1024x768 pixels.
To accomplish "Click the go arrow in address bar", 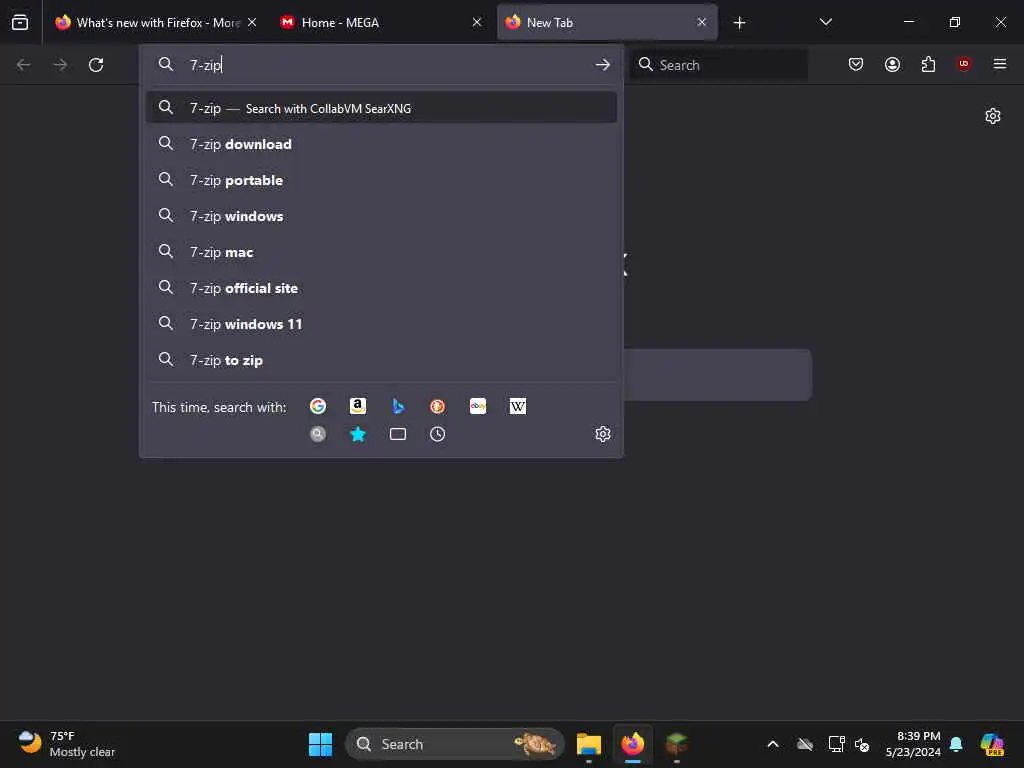I will click(x=603, y=65).
